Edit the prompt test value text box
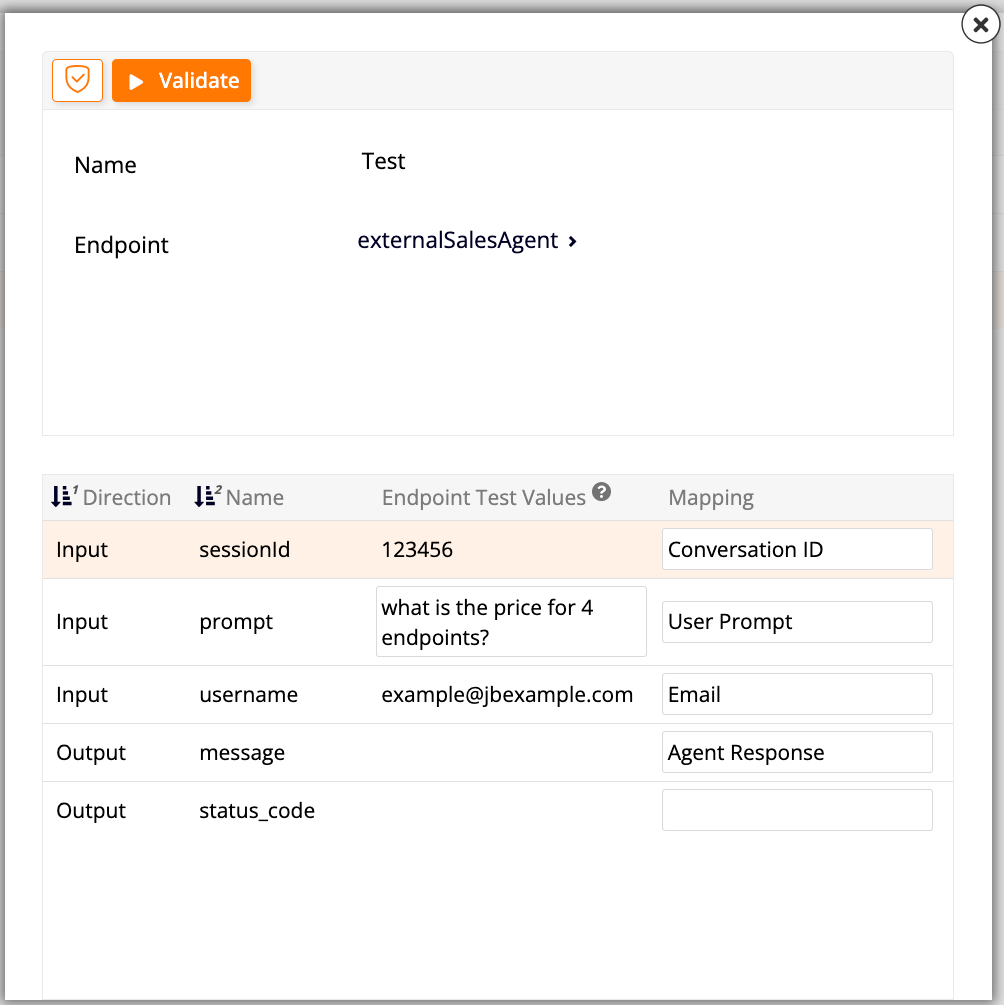Image resolution: width=1004 pixels, height=1005 pixels. pyautogui.click(x=511, y=622)
